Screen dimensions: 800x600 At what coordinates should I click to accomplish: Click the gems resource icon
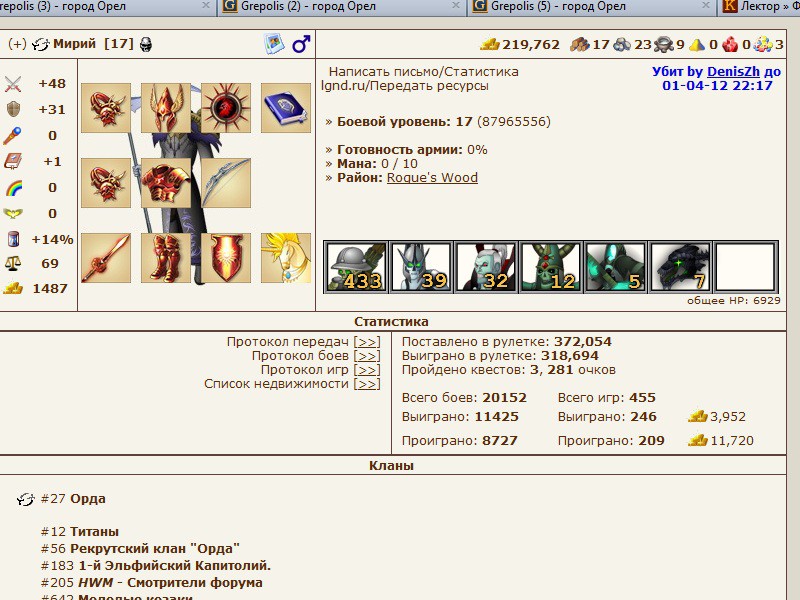(763, 44)
